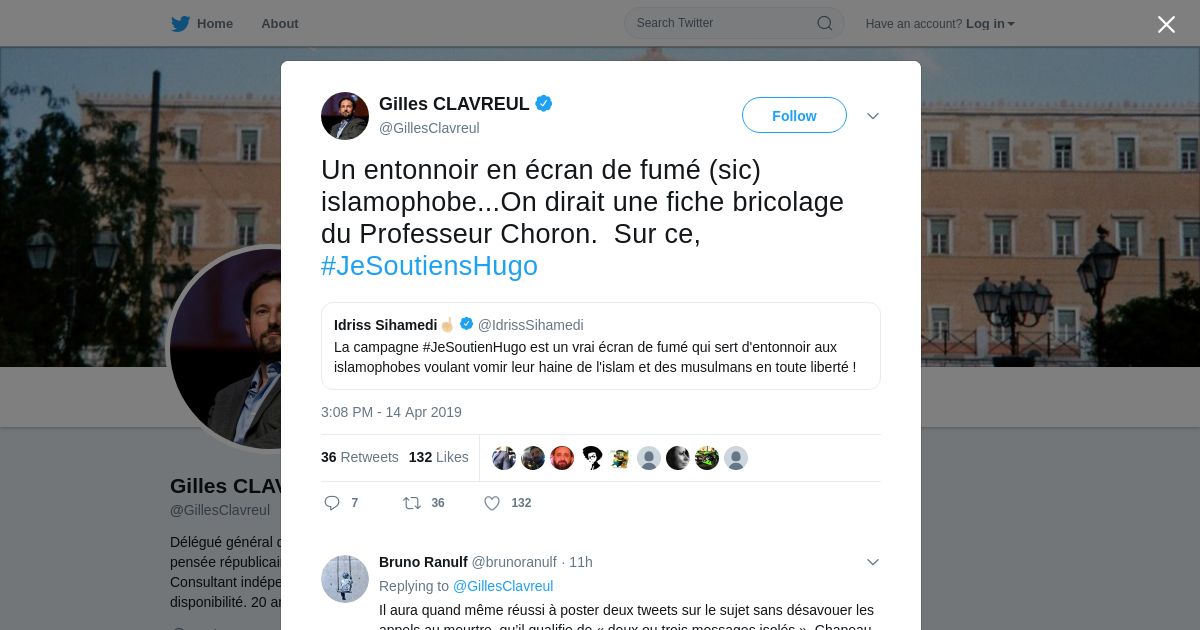Screen dimensions: 1200x630
Task: Close the tweet overlay with the X
Action: click(1166, 24)
